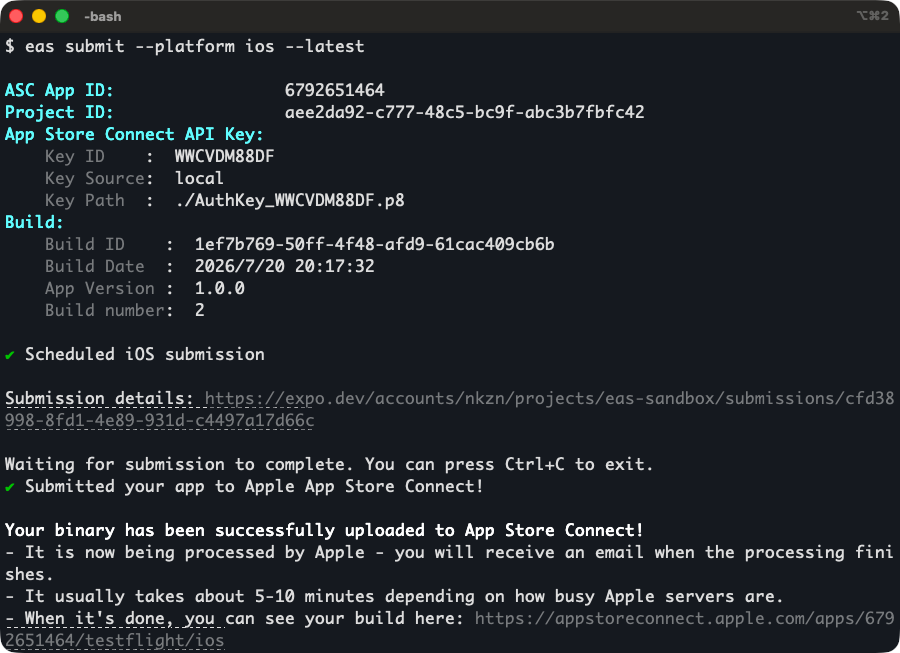This screenshot has width=900, height=653.
Task: Click the green checkmark beside Scheduled iOS submission
Action: pyautogui.click(x=10, y=355)
